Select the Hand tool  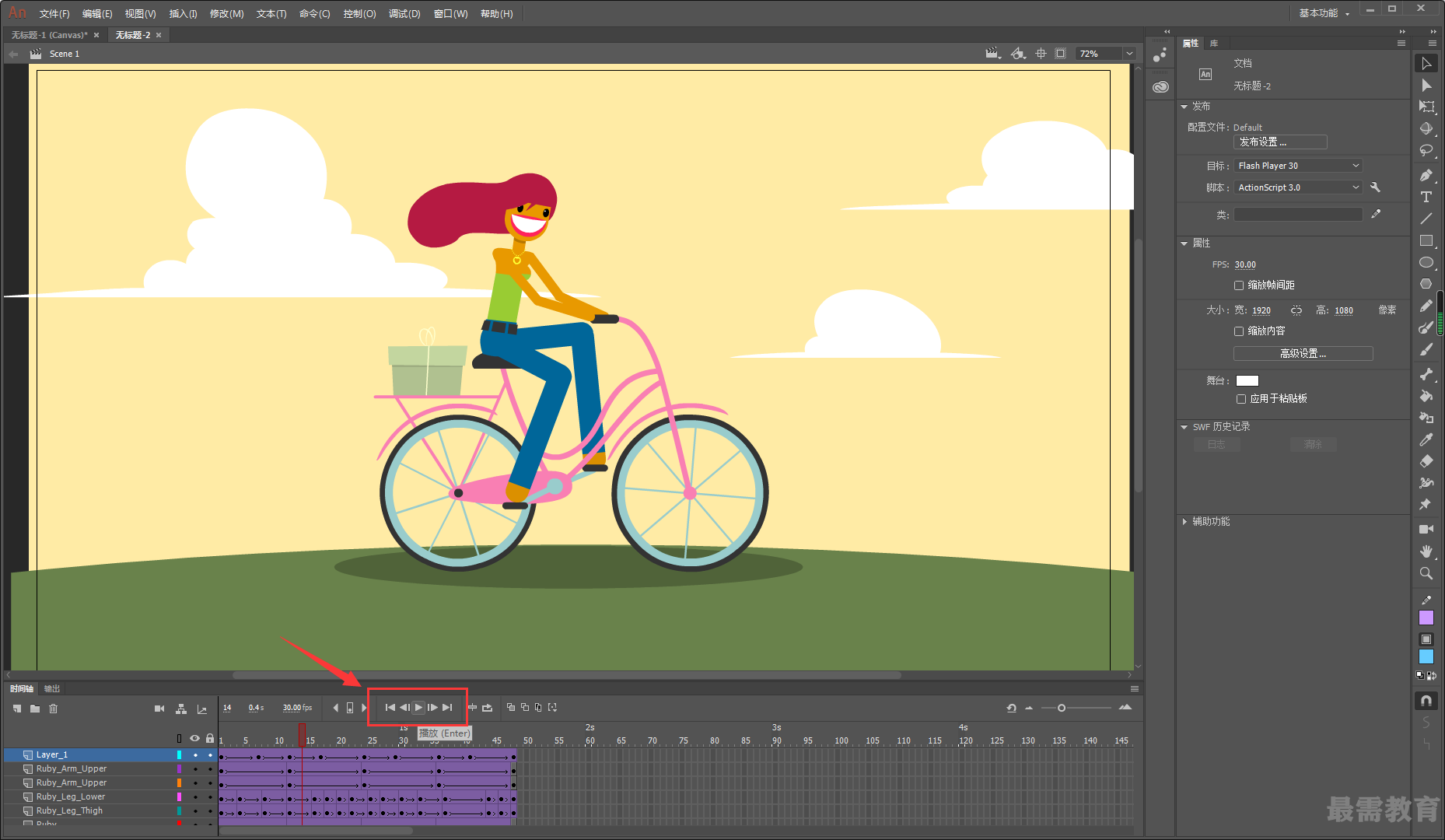(1426, 551)
